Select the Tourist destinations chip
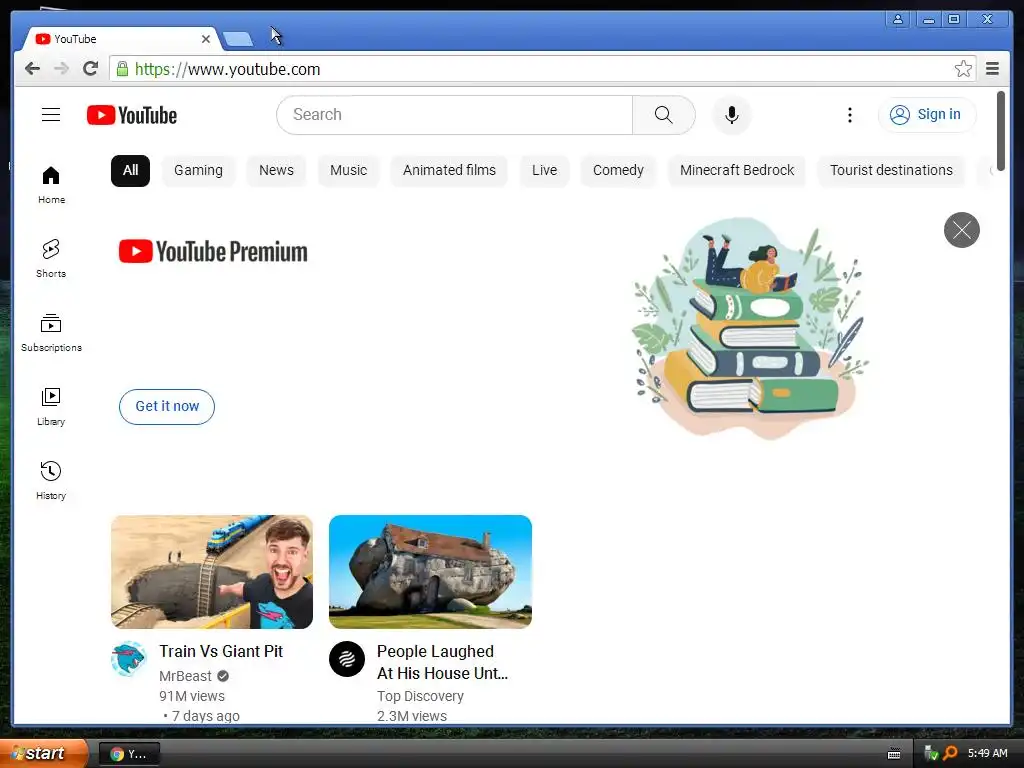Screen dimensions: 1024x768 [x=891, y=170]
